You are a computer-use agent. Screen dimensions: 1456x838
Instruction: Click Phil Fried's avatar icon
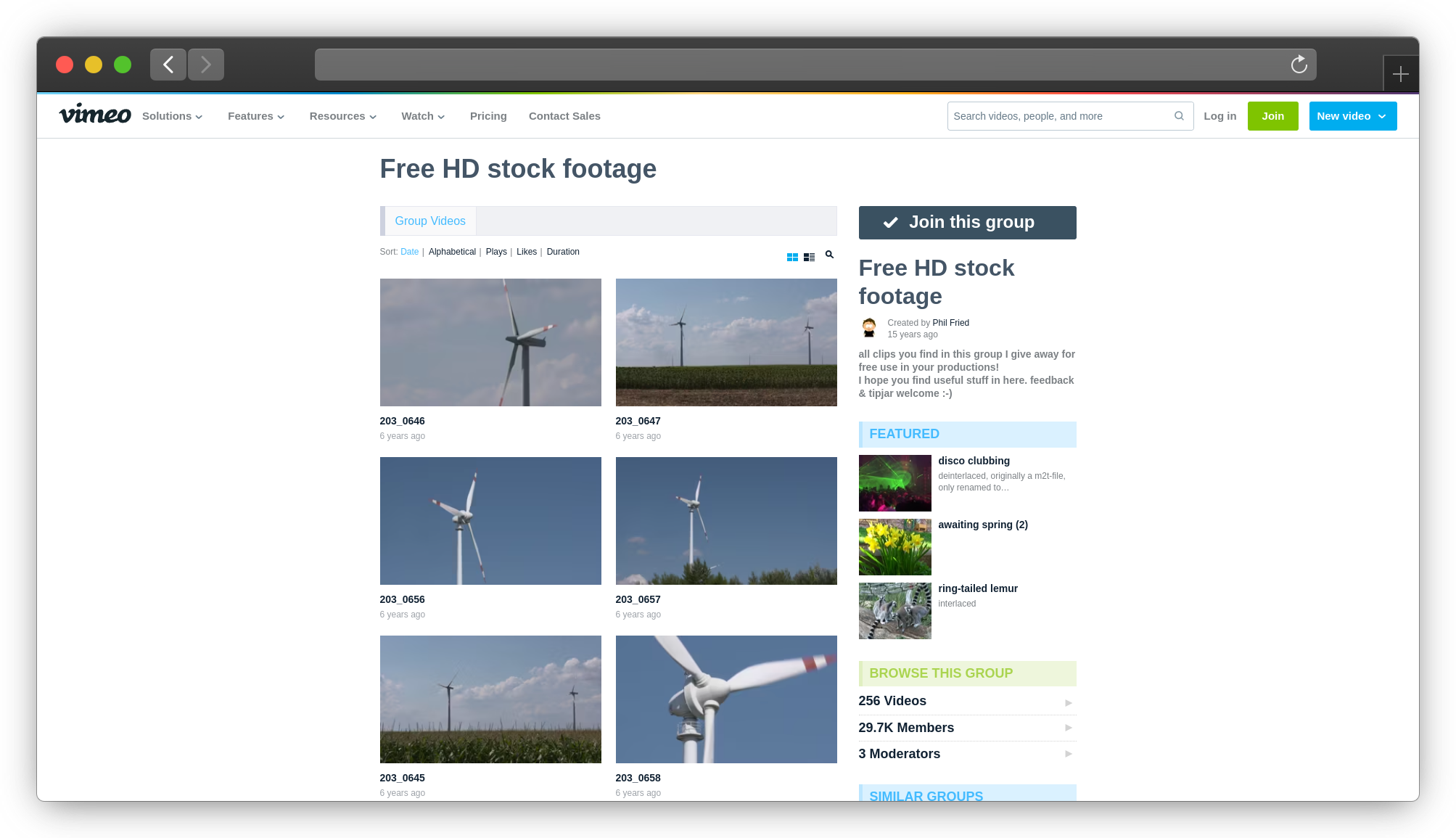coord(869,328)
